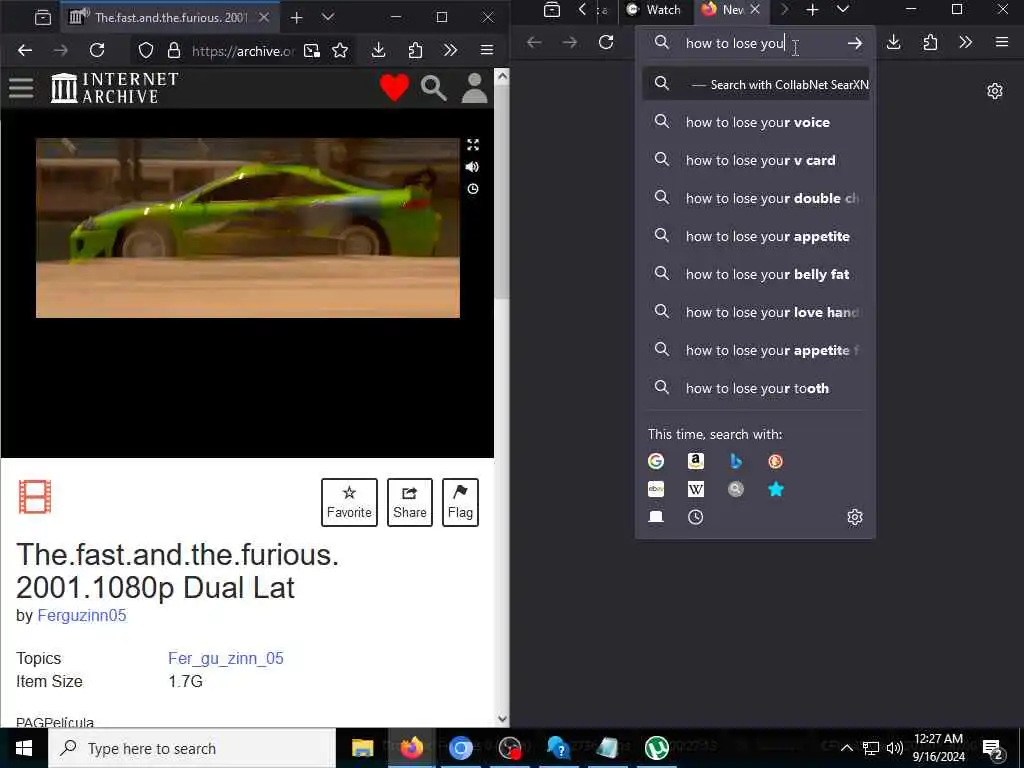The width and height of the screenshot is (1024, 768).
Task: Click the Favorite button
Action: (349, 502)
